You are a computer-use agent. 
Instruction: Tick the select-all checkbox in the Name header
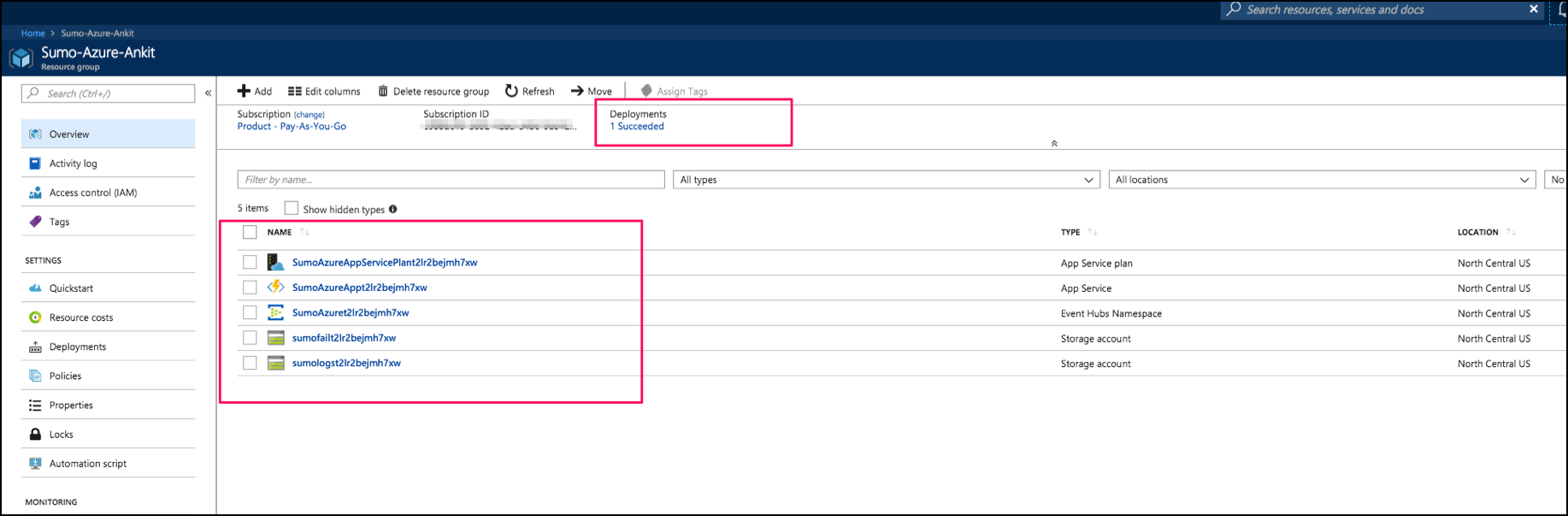tap(250, 233)
